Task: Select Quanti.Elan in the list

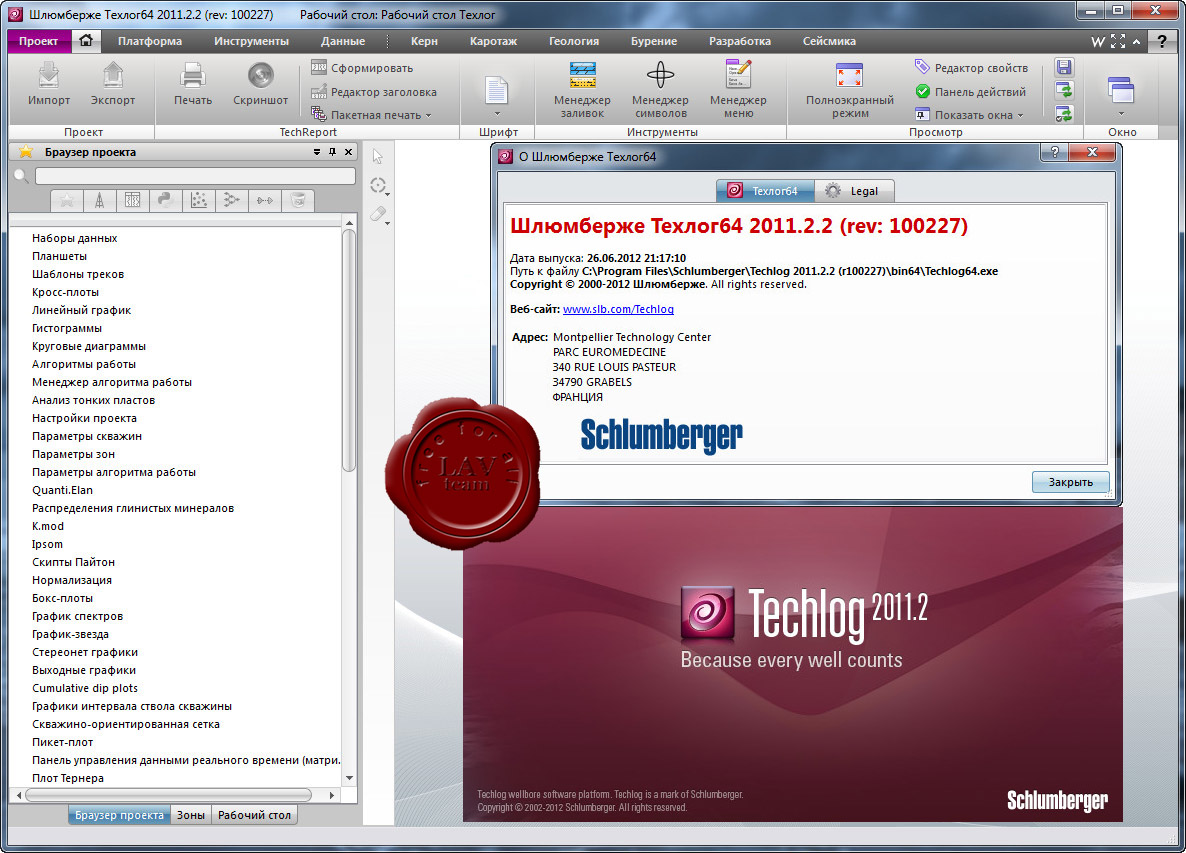Action: [62, 490]
